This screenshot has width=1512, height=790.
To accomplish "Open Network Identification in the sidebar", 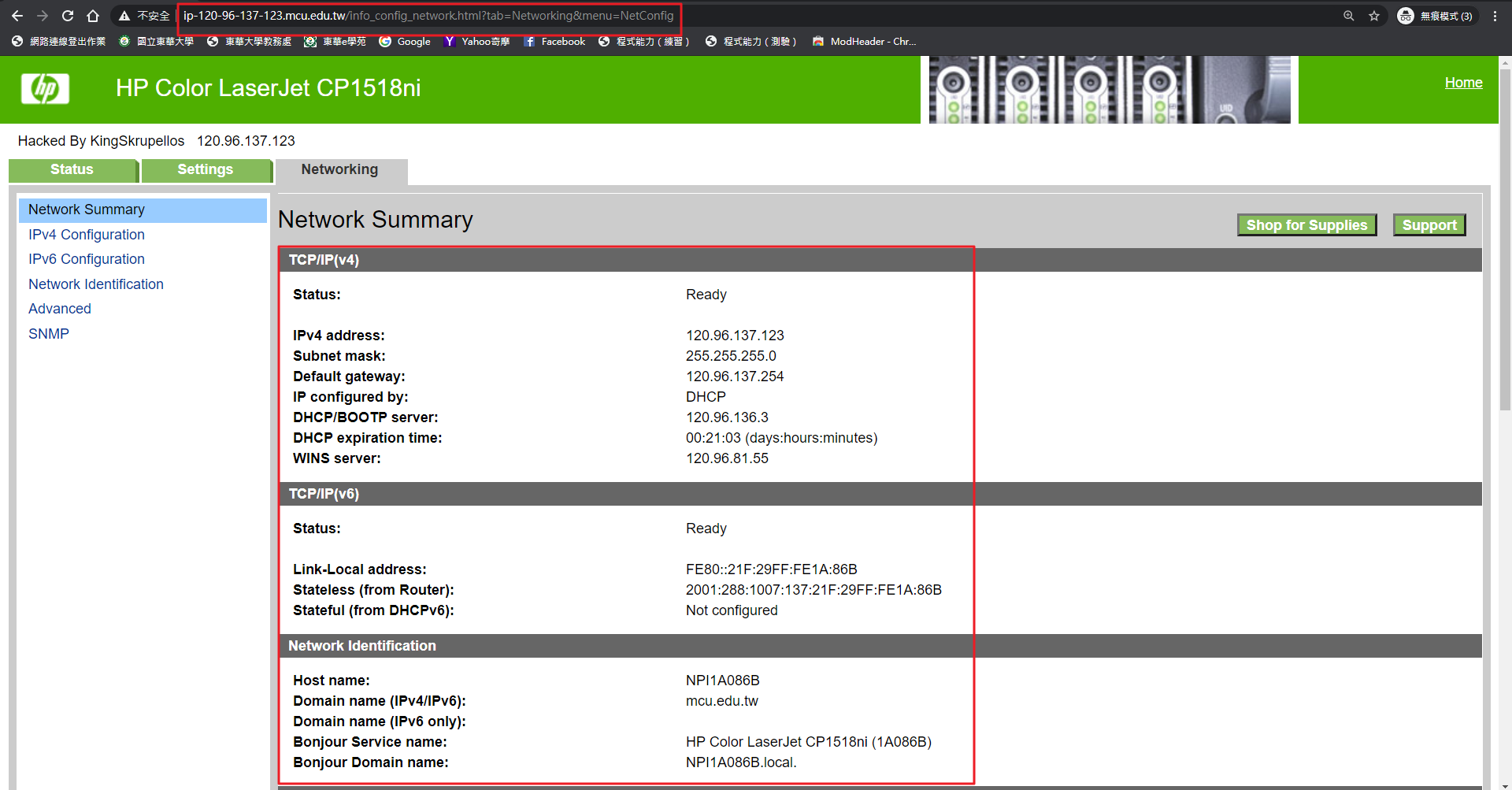I will [x=96, y=284].
